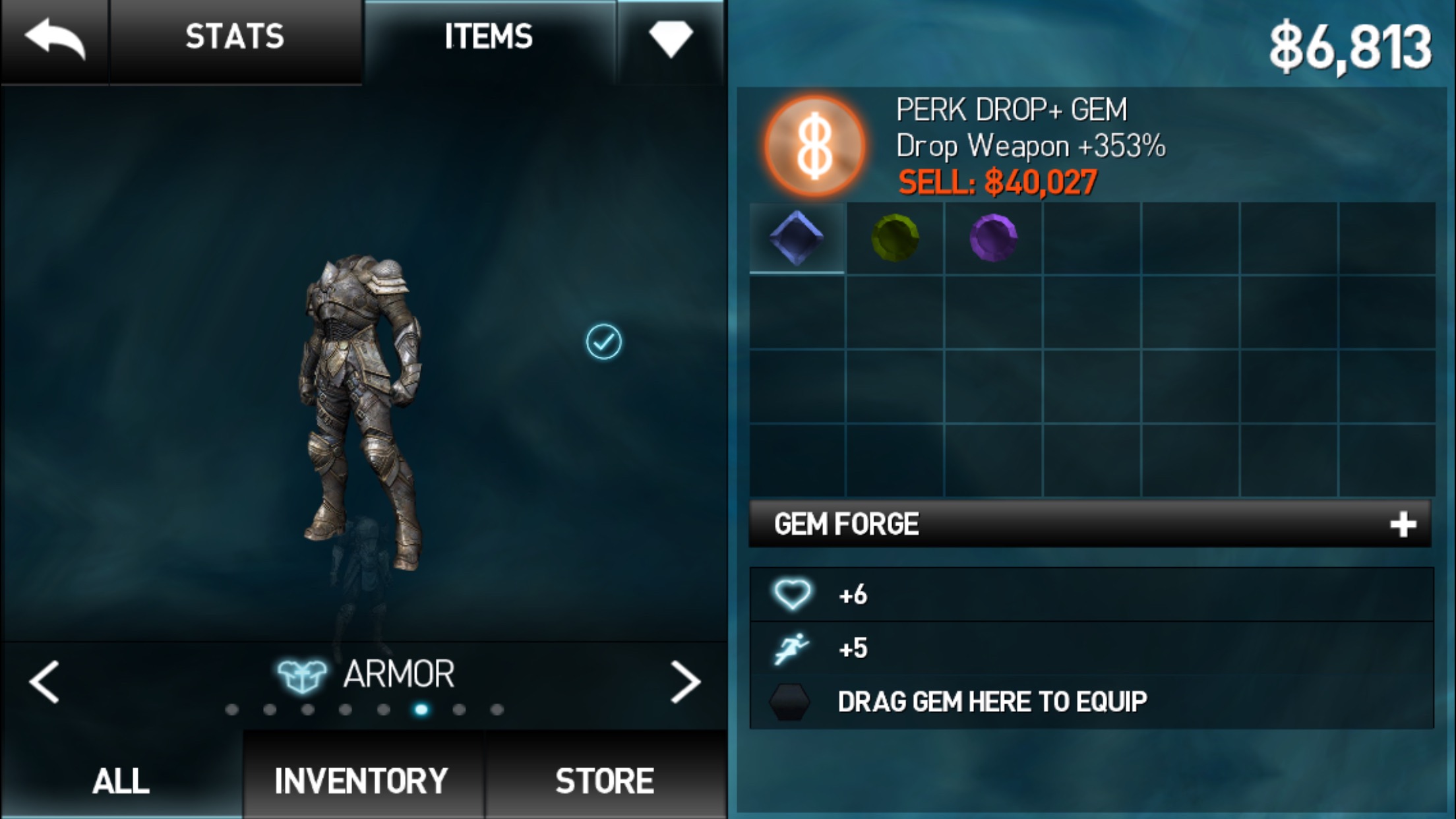Tap the Armor category chest icon
This screenshot has height=819, width=1456.
click(302, 676)
